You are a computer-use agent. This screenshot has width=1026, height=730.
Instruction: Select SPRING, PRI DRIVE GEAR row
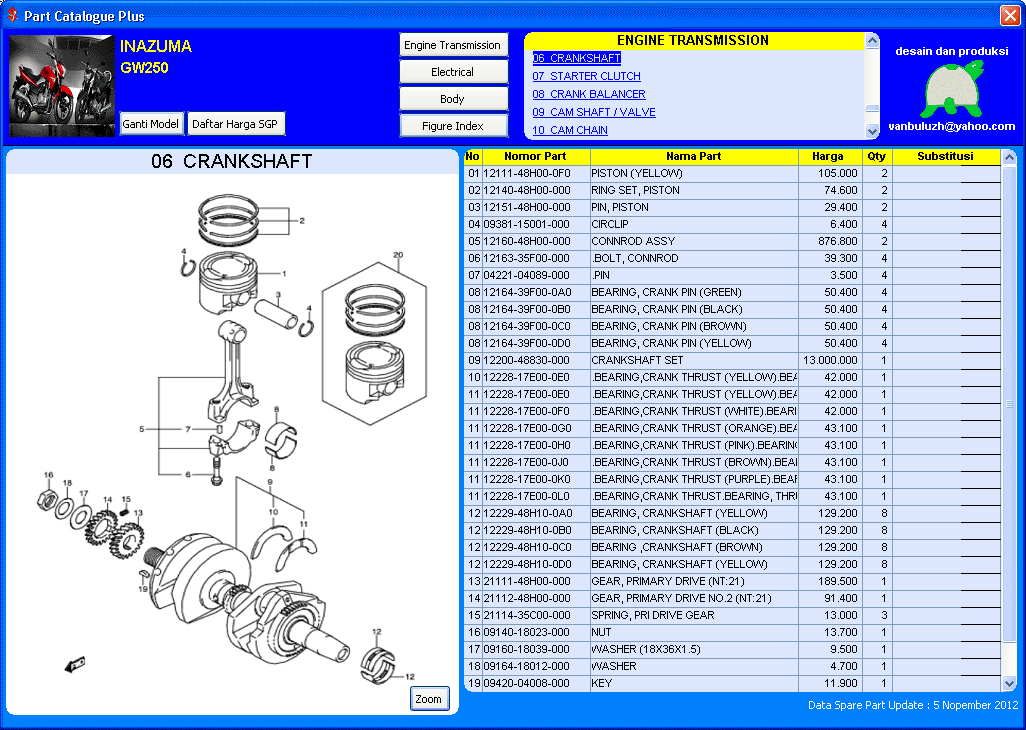pyautogui.click(x=732, y=616)
